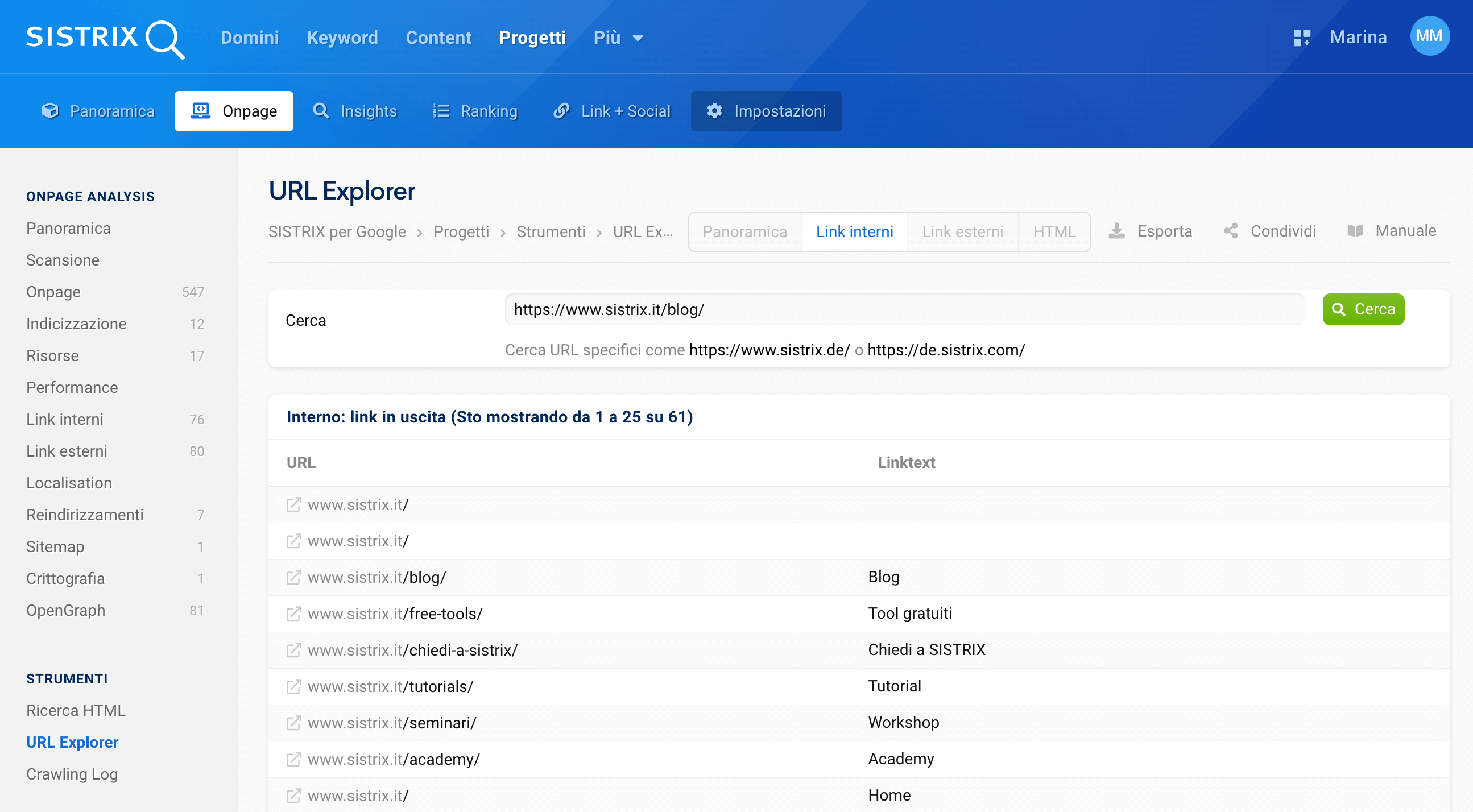Open external link icon for /free-tools/ row

(293, 614)
